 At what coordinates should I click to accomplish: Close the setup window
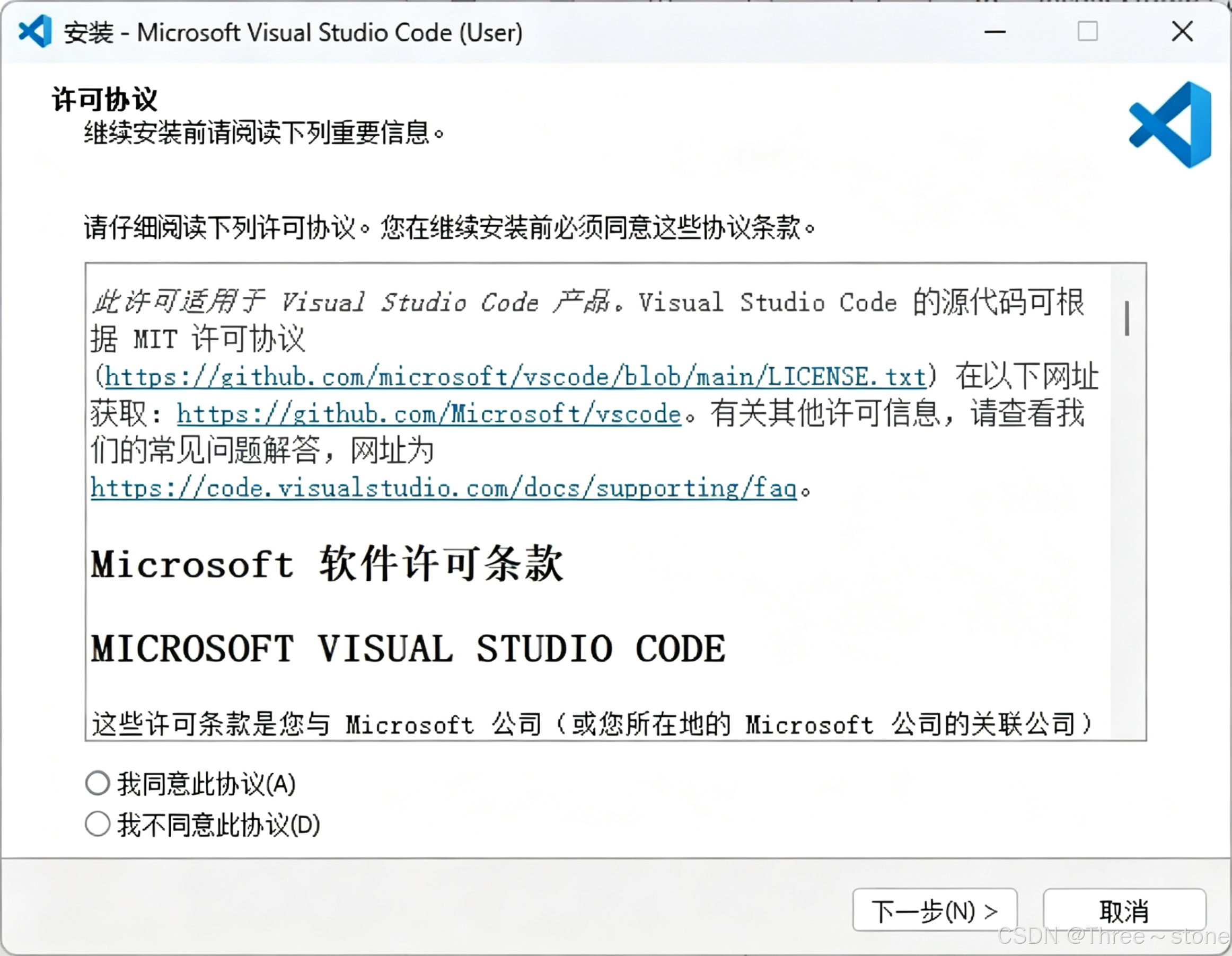click(x=1182, y=32)
